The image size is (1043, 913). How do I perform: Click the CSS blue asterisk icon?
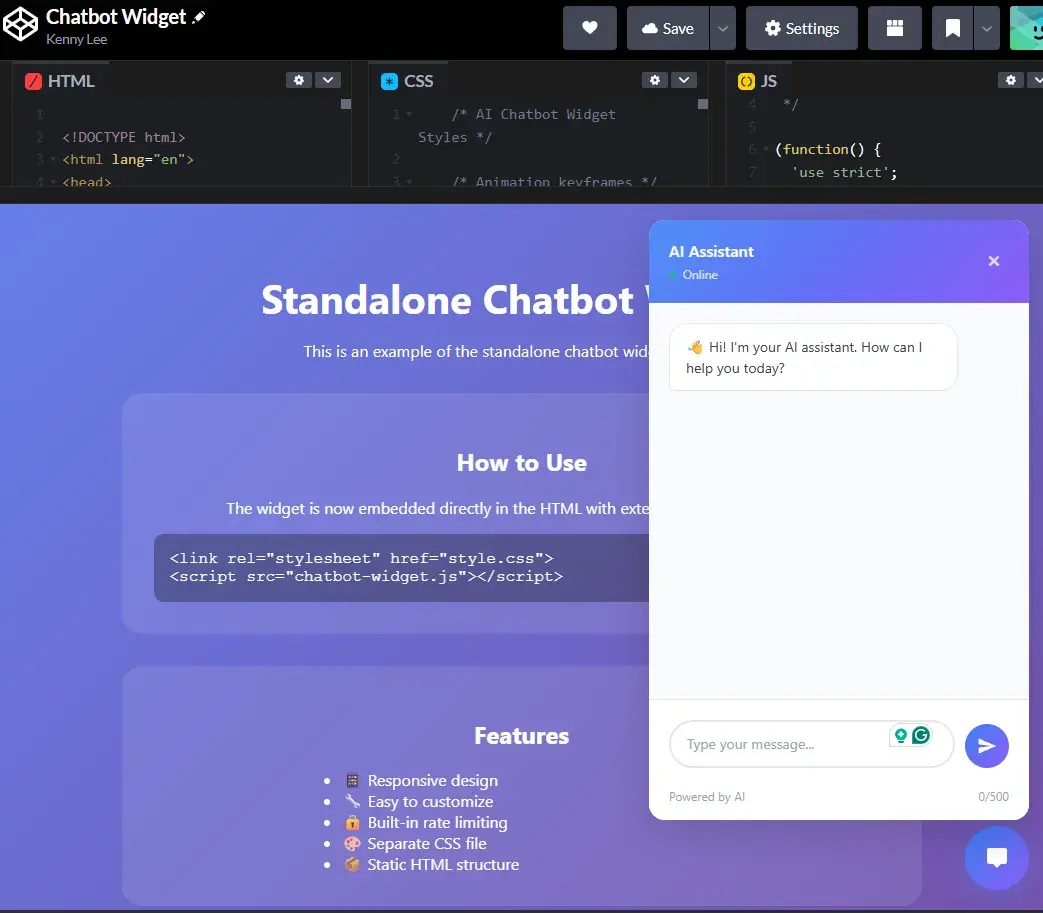(x=389, y=81)
